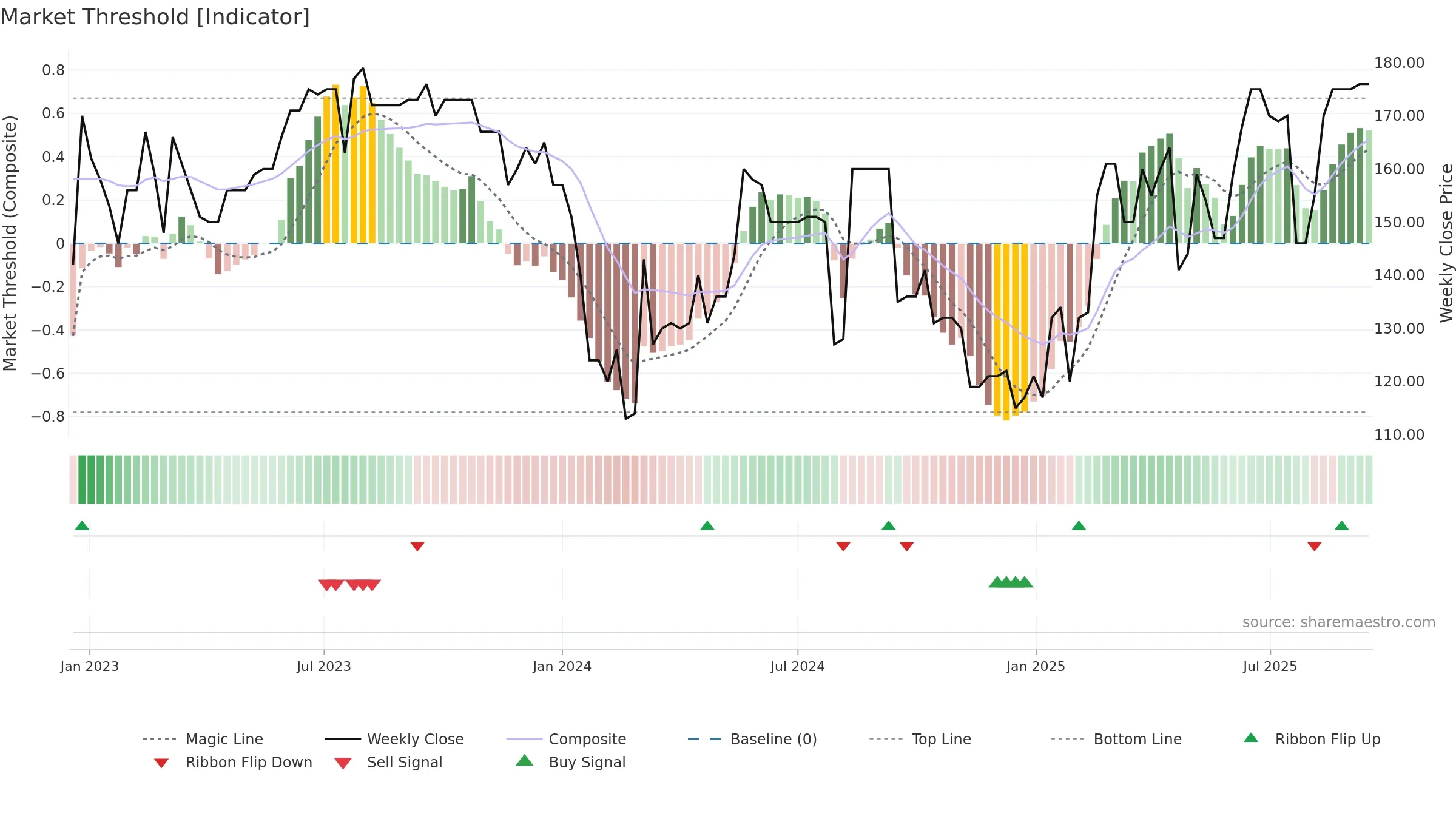1456x819 pixels.
Task: Click the 150.00 price tick on the right axis
Action: pos(1400,222)
